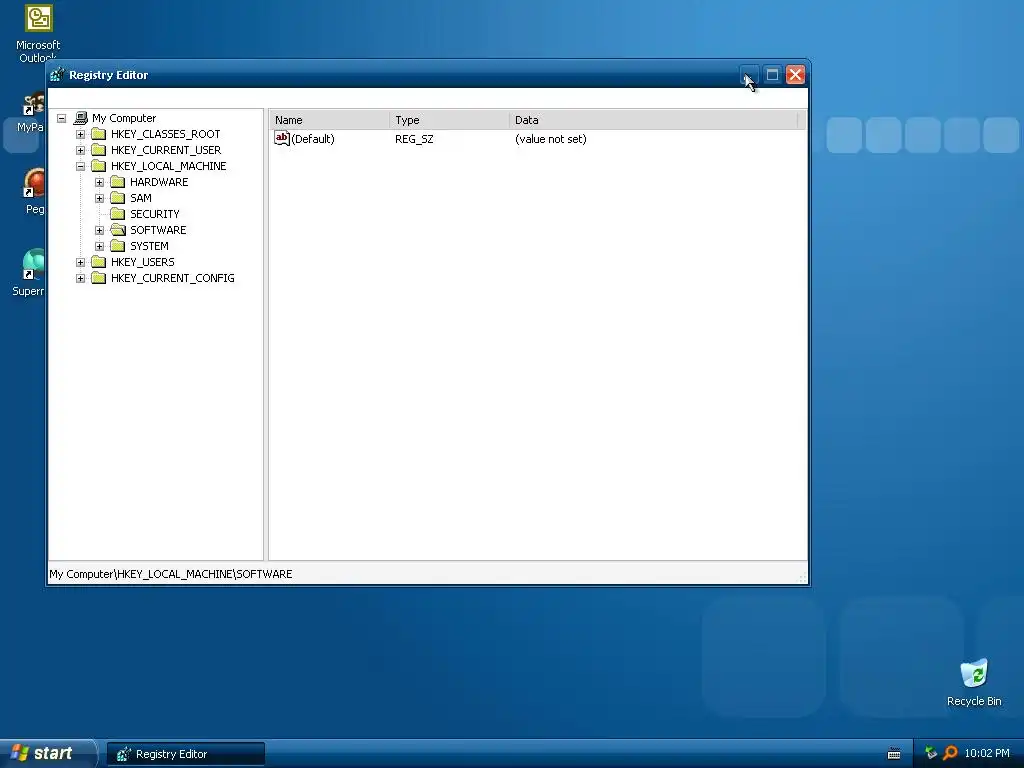
Task: Click the My Computer icon in tree
Action: coord(80,118)
